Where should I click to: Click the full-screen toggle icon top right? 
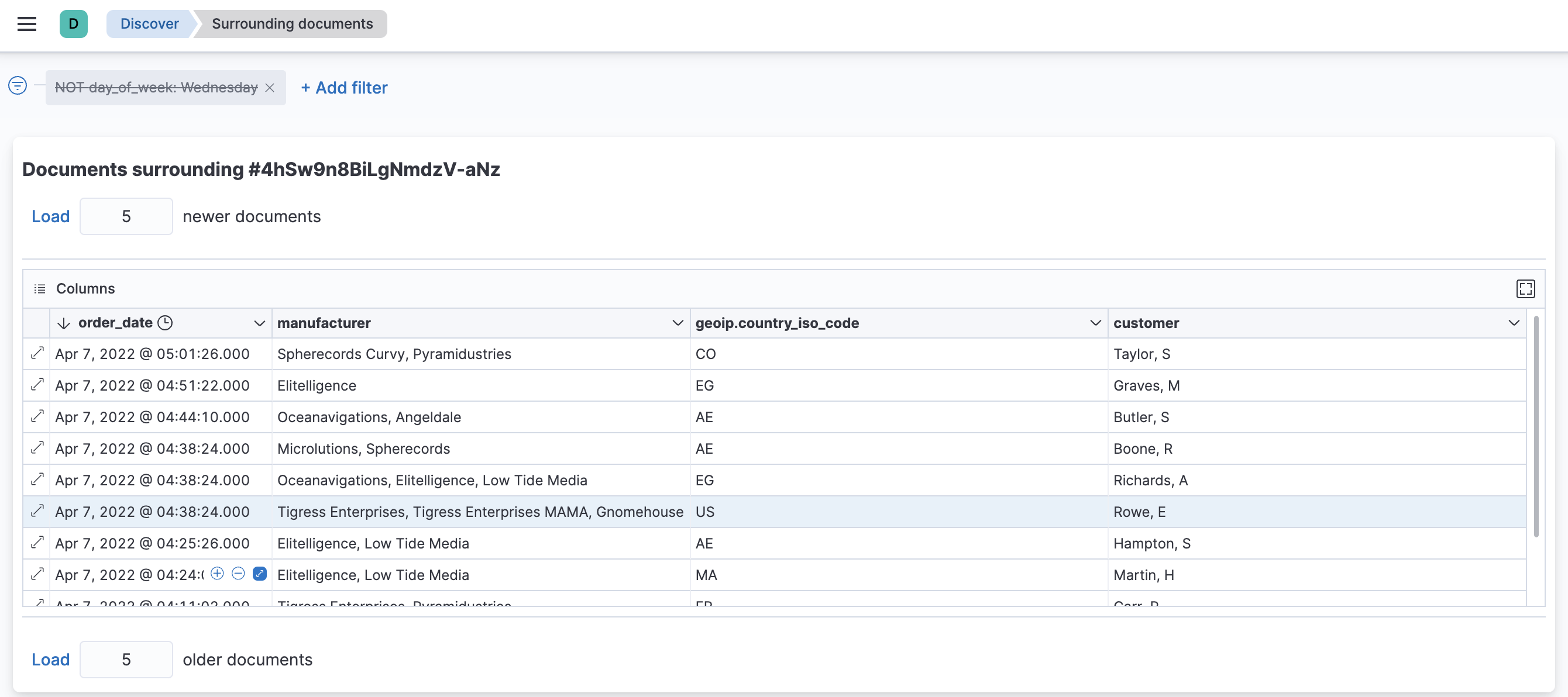tap(1526, 289)
